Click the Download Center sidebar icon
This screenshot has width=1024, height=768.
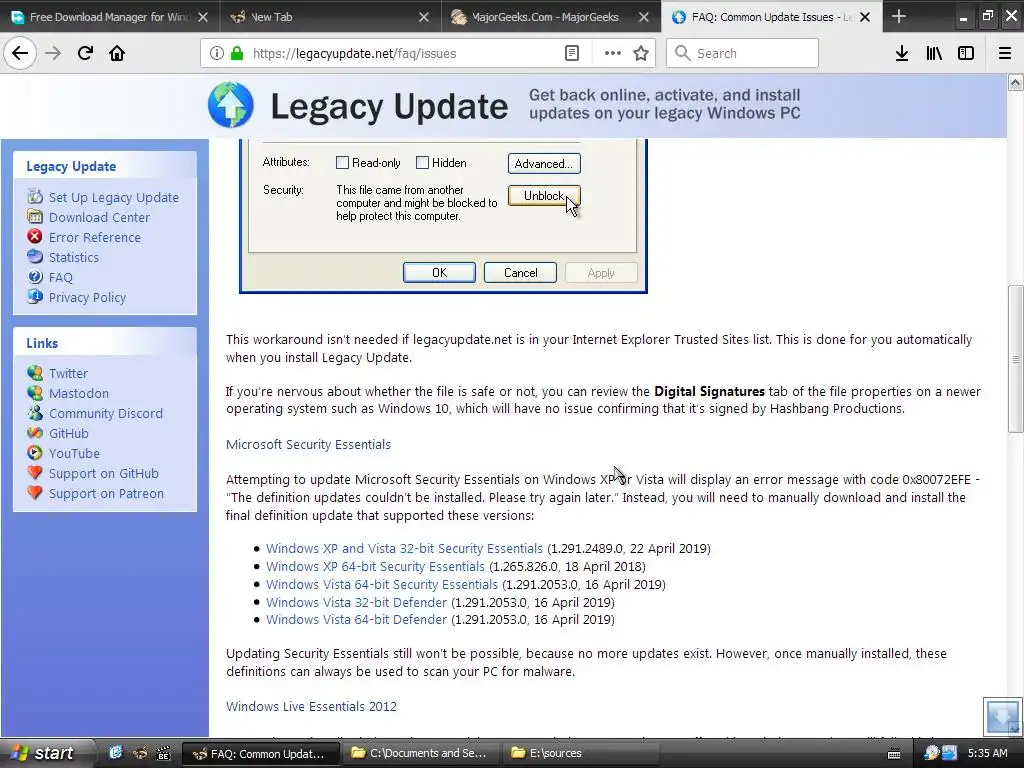[35, 216]
